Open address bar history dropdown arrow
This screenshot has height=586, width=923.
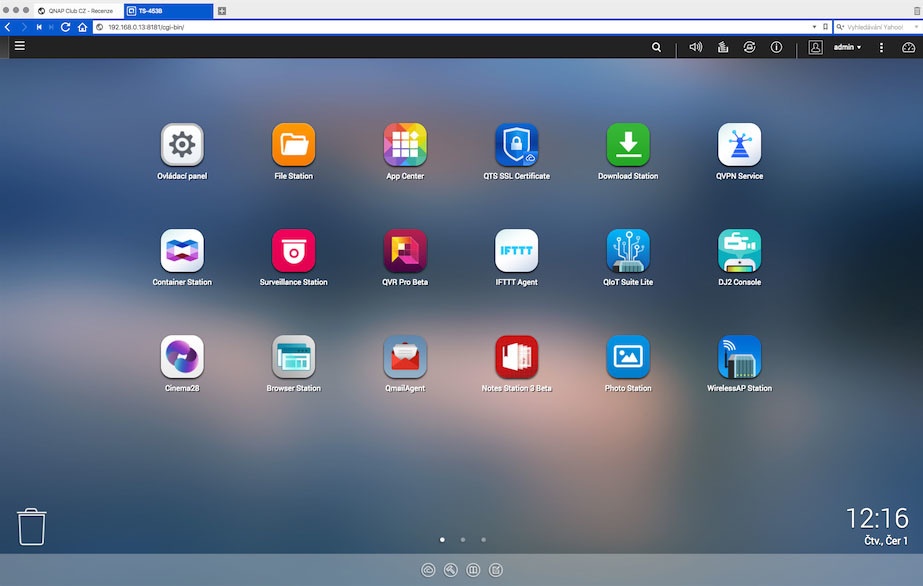click(x=814, y=27)
